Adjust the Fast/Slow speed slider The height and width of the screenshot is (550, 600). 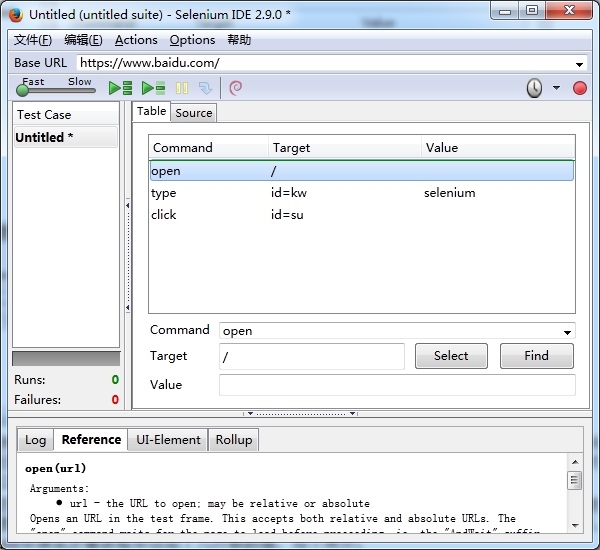pos(55,90)
